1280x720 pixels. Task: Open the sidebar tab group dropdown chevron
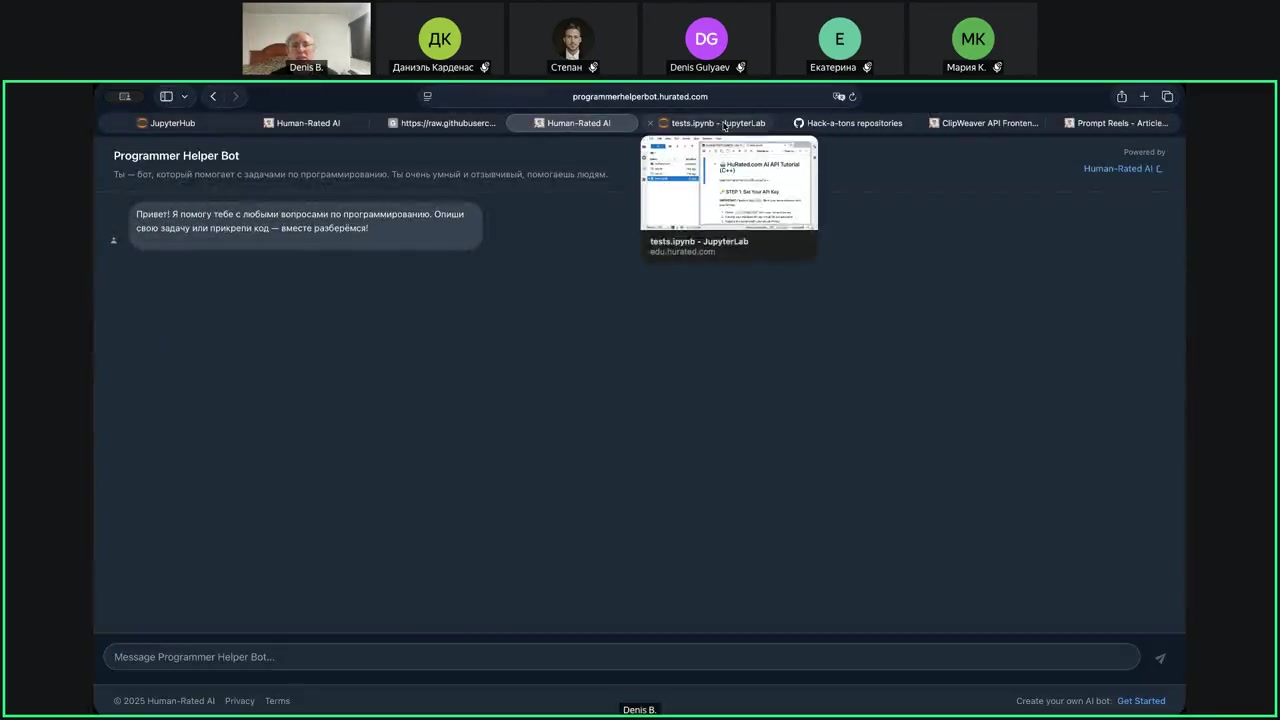click(x=184, y=97)
